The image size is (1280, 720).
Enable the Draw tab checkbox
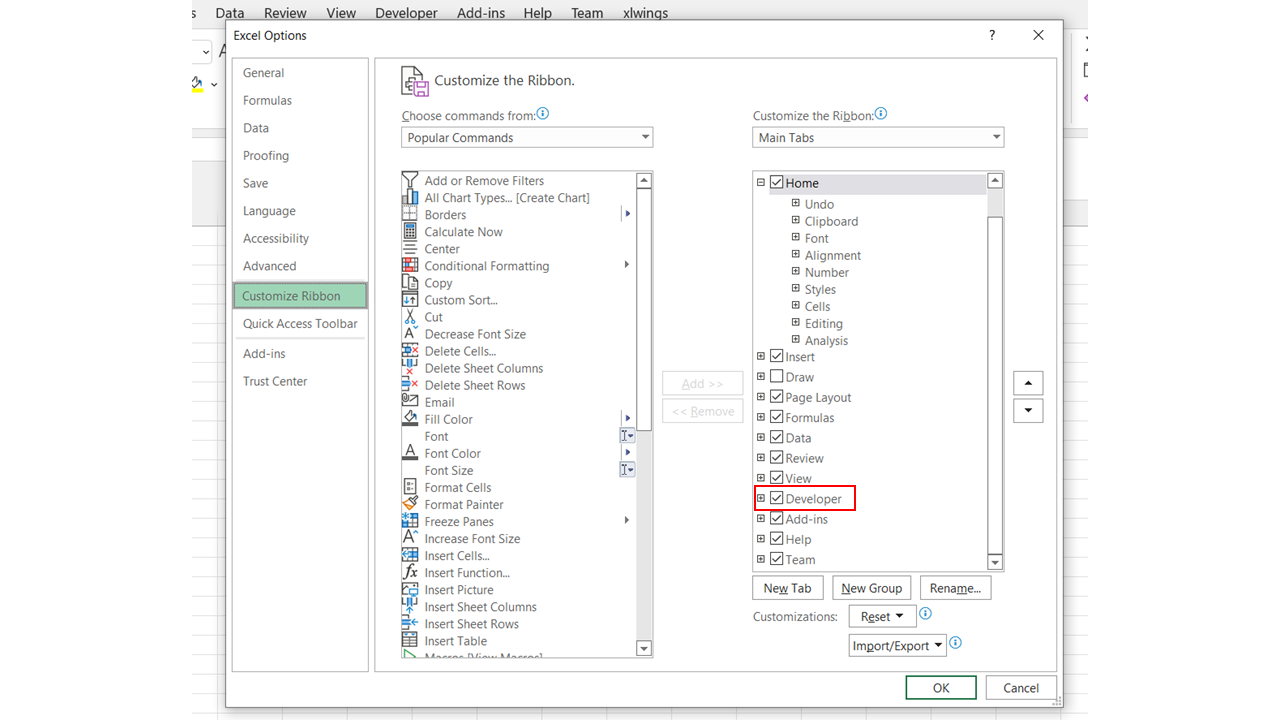coord(777,376)
